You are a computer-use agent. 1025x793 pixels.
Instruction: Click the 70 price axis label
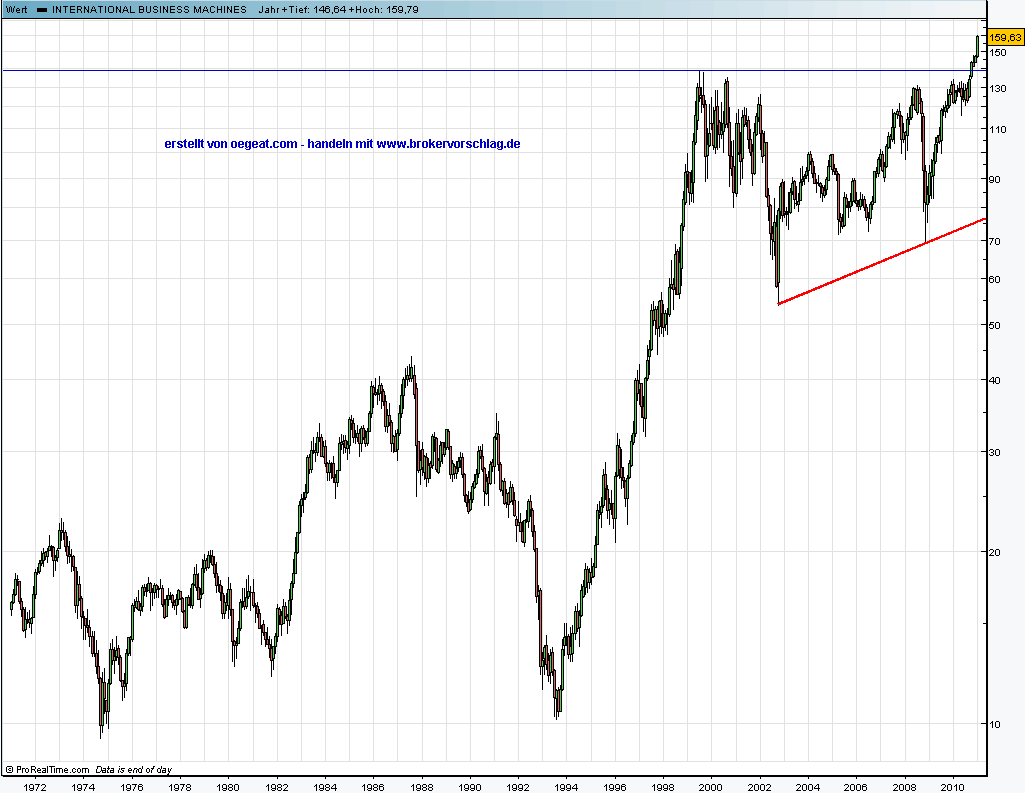coord(995,241)
